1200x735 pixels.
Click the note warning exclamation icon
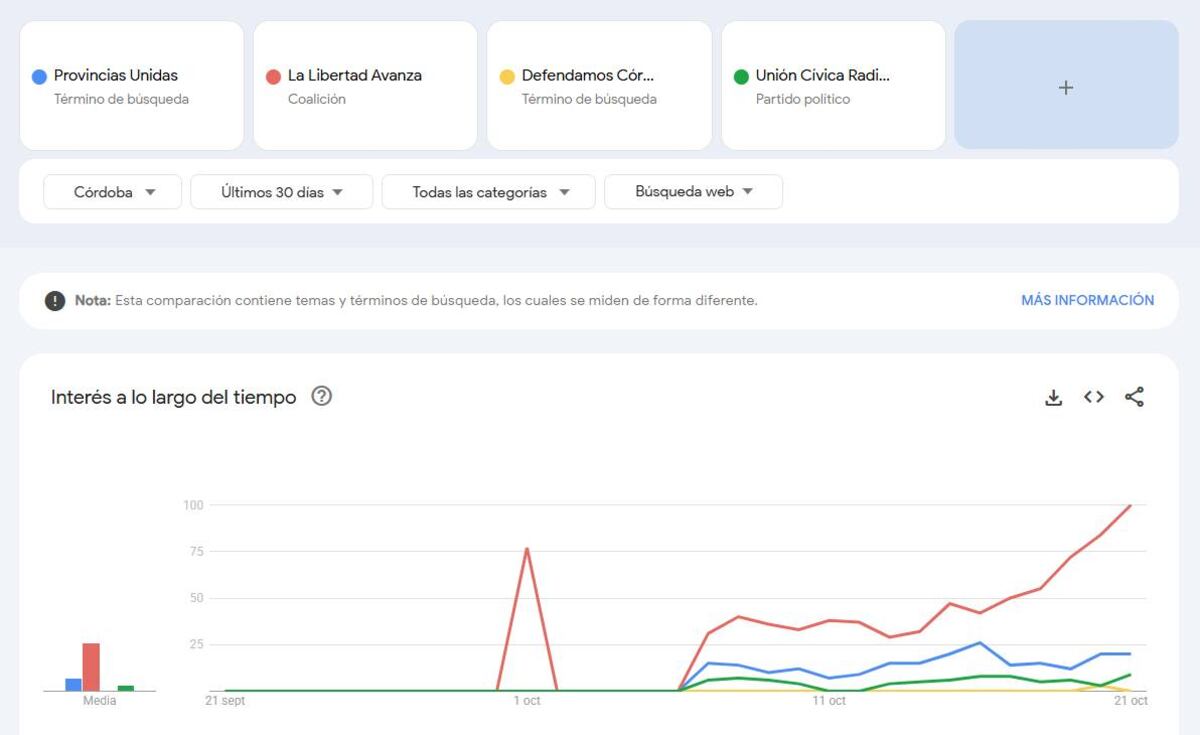(55, 300)
